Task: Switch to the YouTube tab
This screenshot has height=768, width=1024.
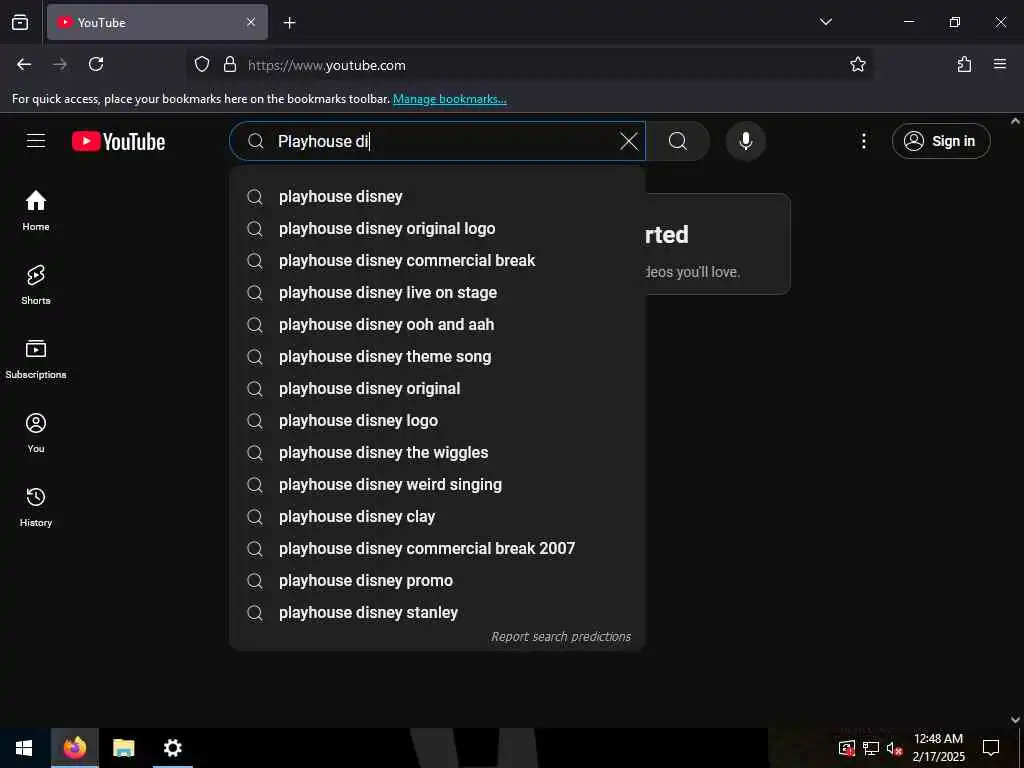Action: [x=157, y=23]
